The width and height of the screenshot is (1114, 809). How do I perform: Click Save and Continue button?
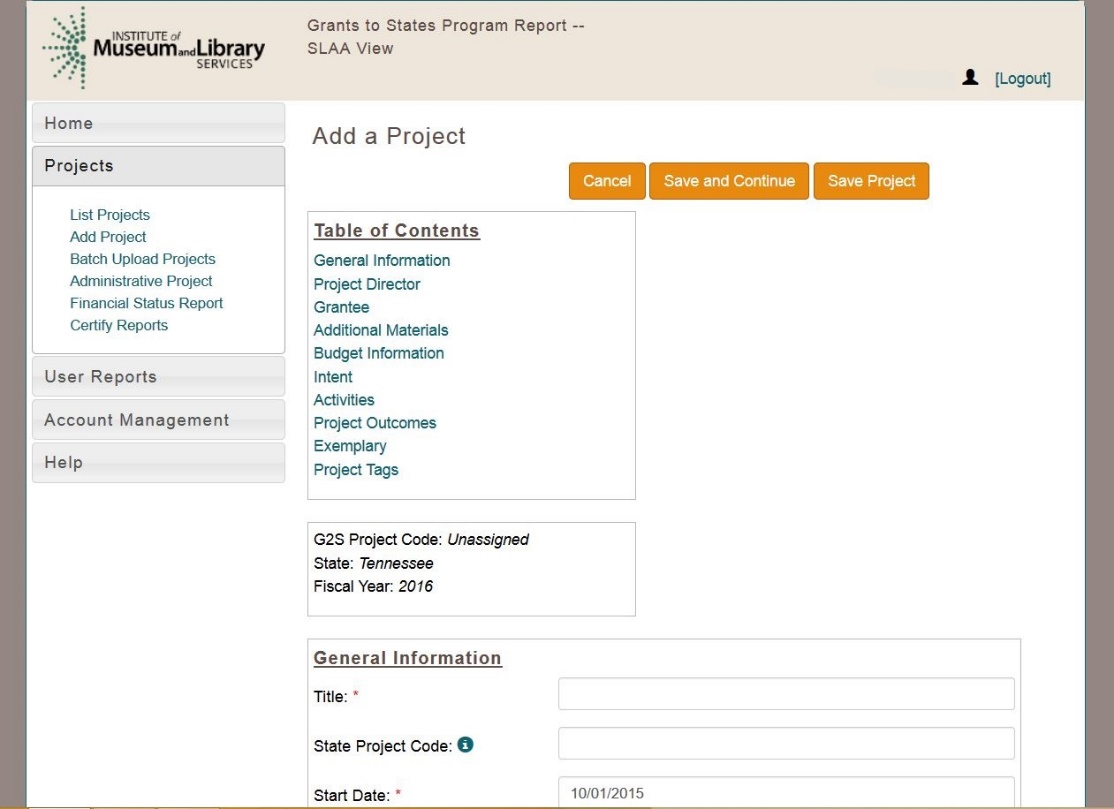729,181
